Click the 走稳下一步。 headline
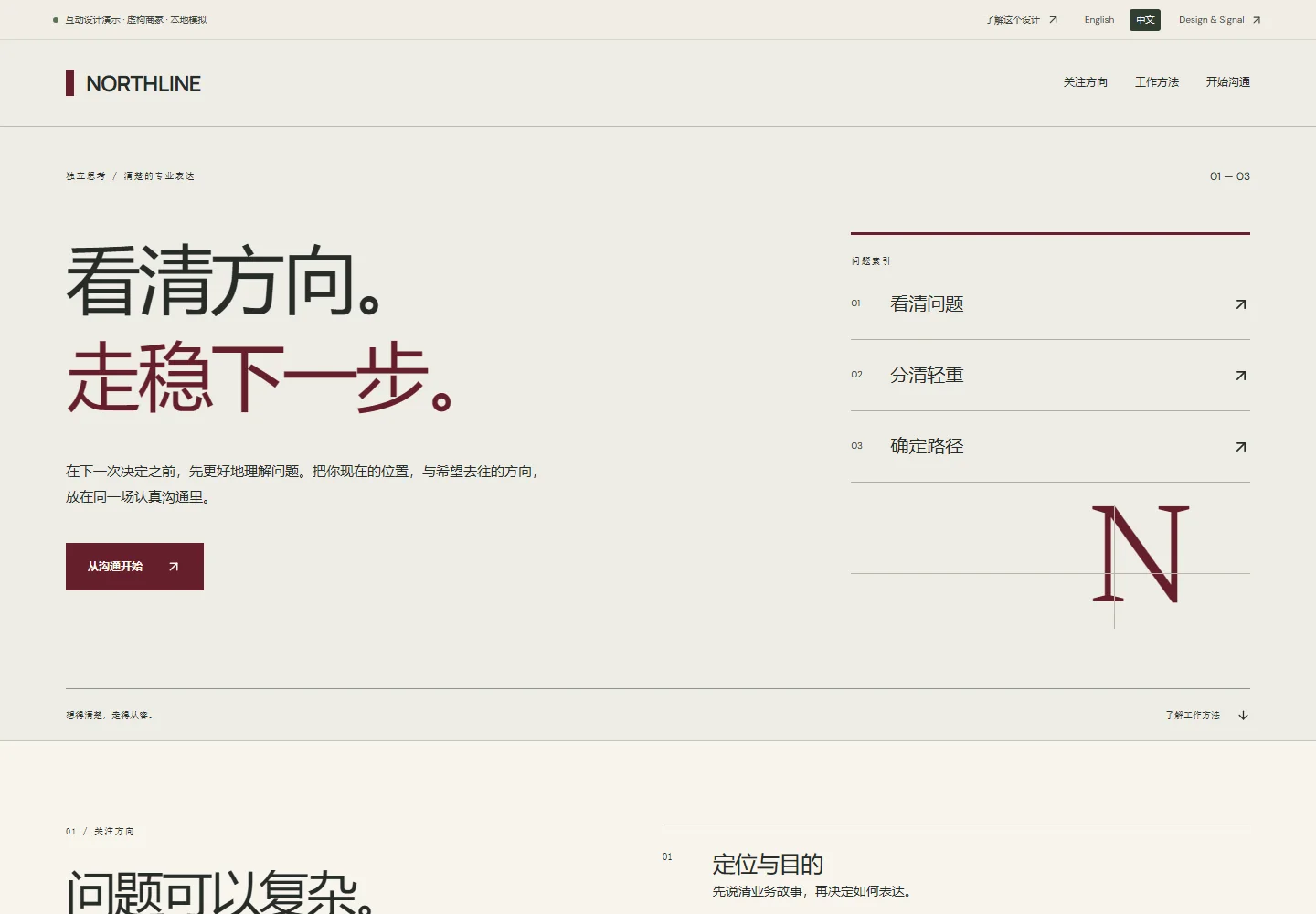The width and height of the screenshot is (1316, 914). (x=260, y=378)
